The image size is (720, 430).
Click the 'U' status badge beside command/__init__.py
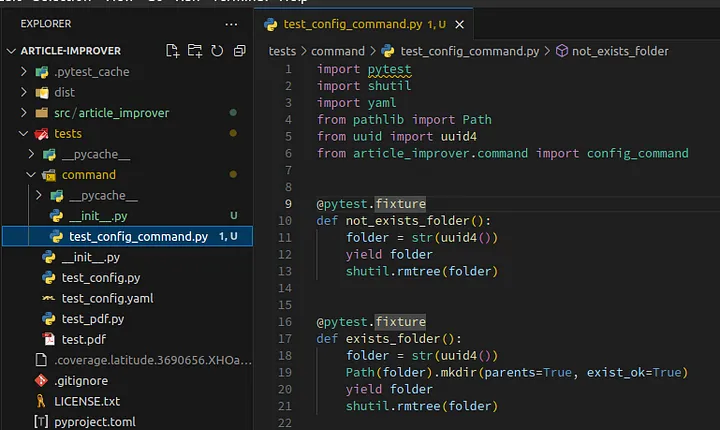[x=234, y=215]
